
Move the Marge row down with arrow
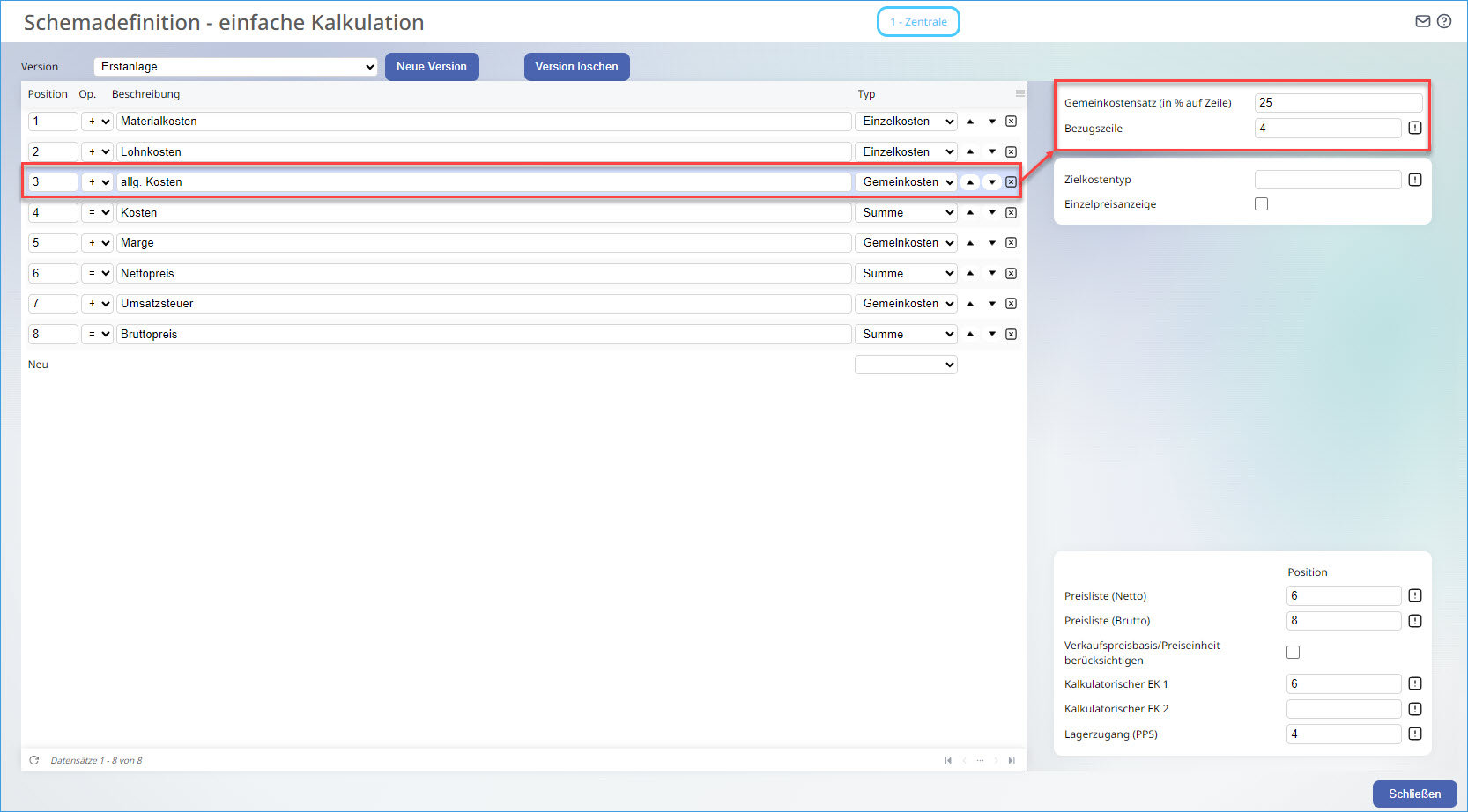[991, 243]
